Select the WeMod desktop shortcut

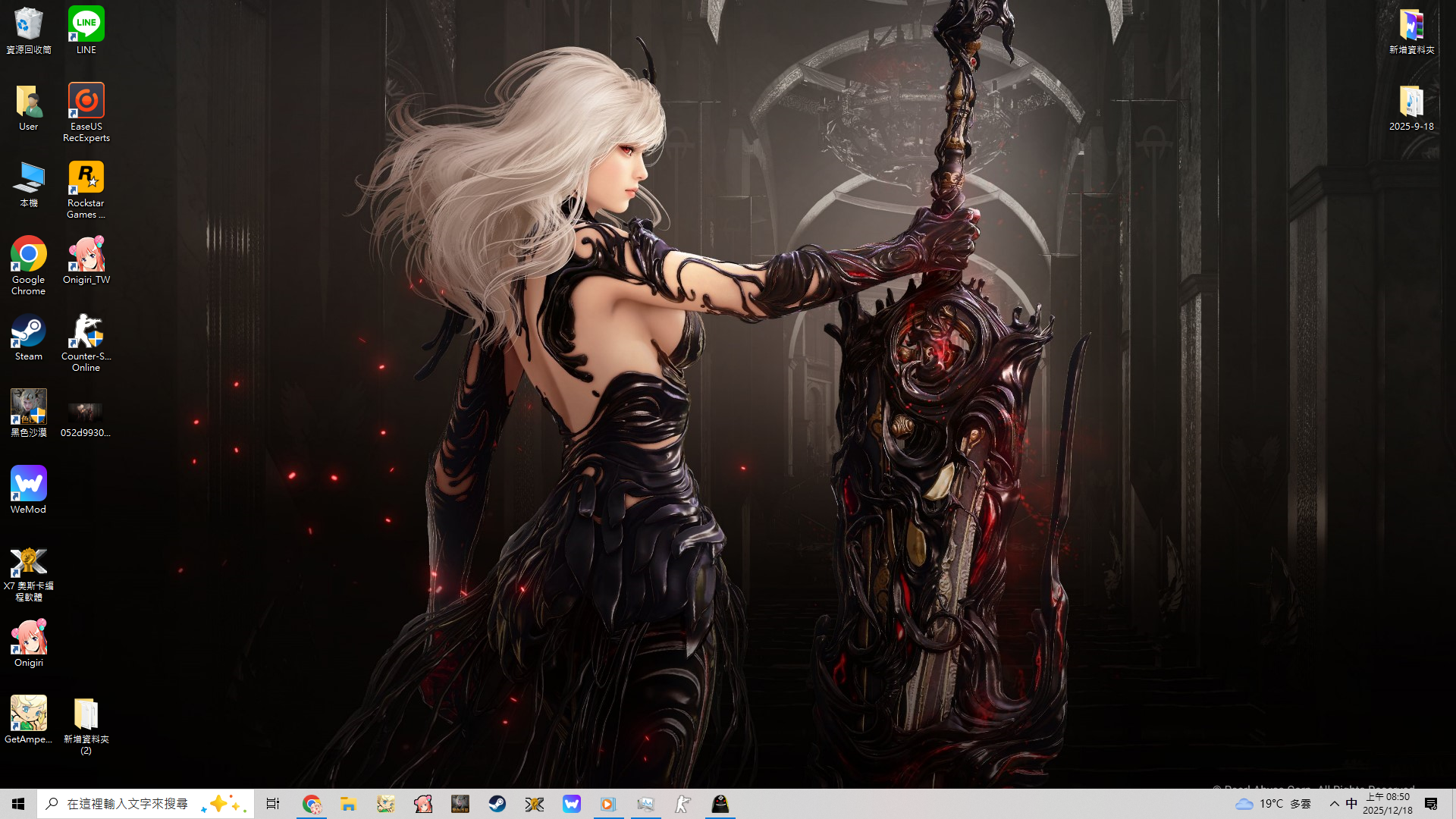click(x=29, y=490)
